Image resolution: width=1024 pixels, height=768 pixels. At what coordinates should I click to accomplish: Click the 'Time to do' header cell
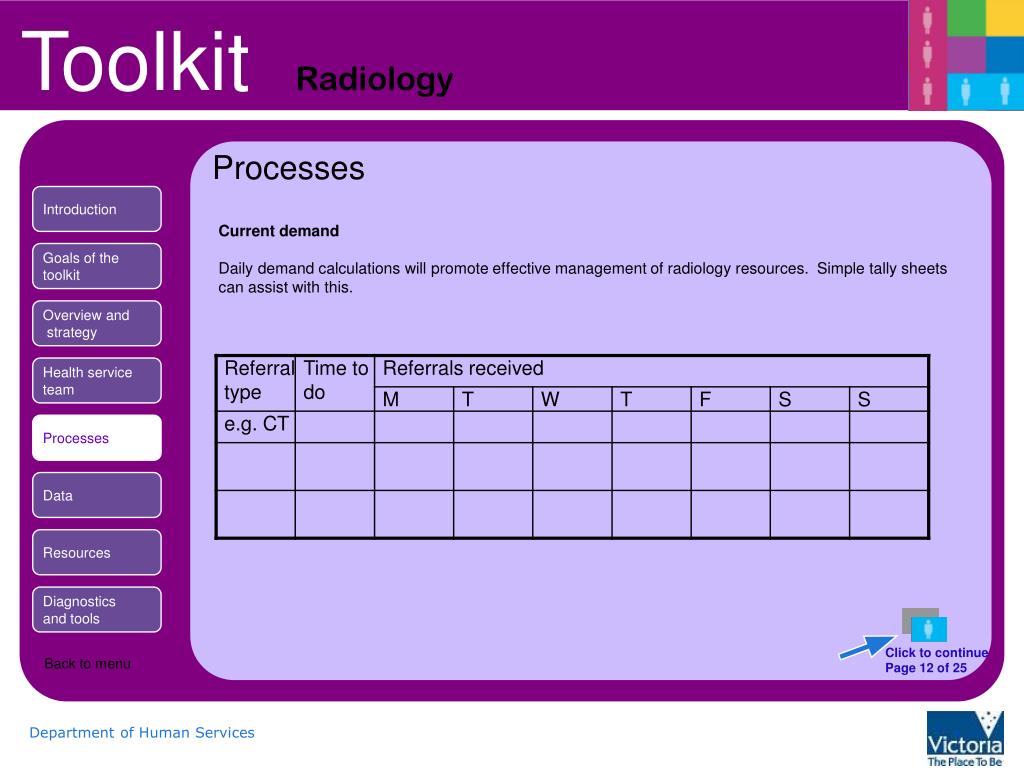tap(335, 383)
